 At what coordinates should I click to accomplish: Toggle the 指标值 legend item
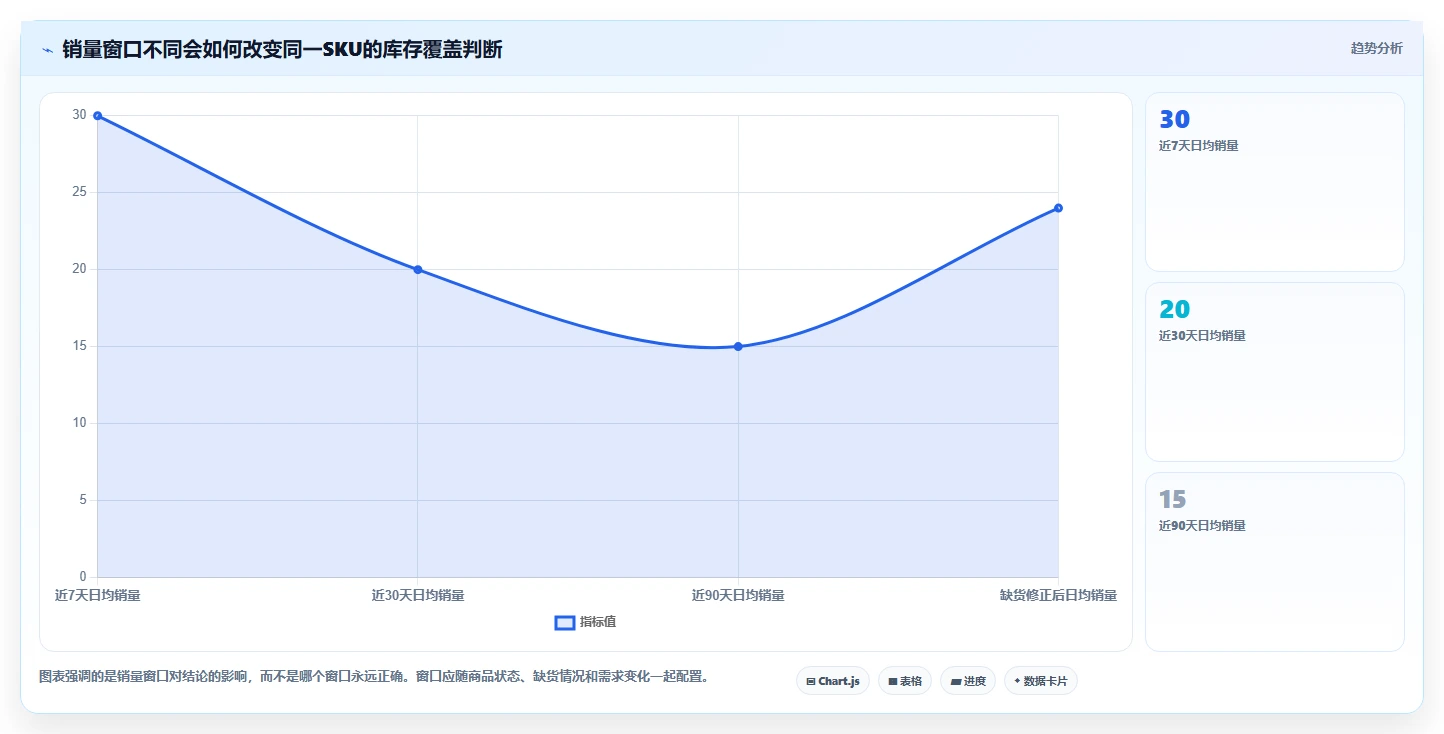[x=585, y=622]
